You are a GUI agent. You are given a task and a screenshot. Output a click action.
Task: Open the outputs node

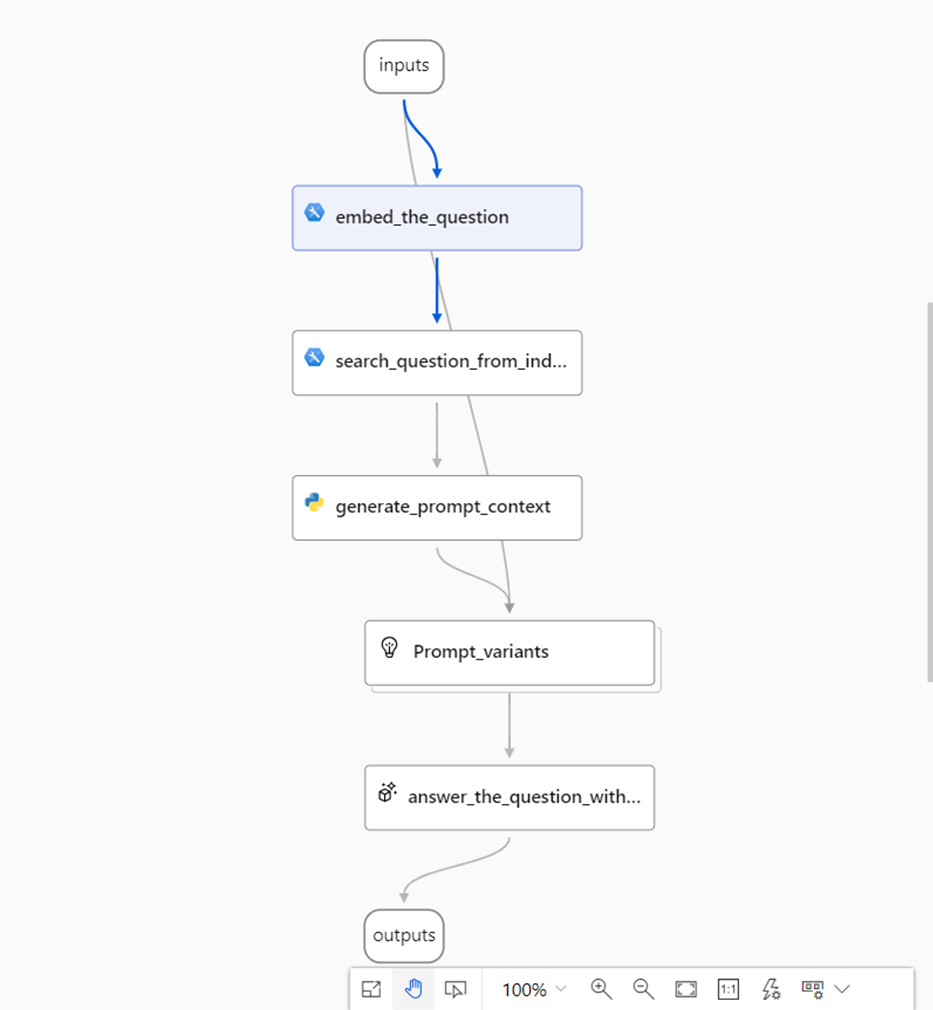tap(403, 936)
